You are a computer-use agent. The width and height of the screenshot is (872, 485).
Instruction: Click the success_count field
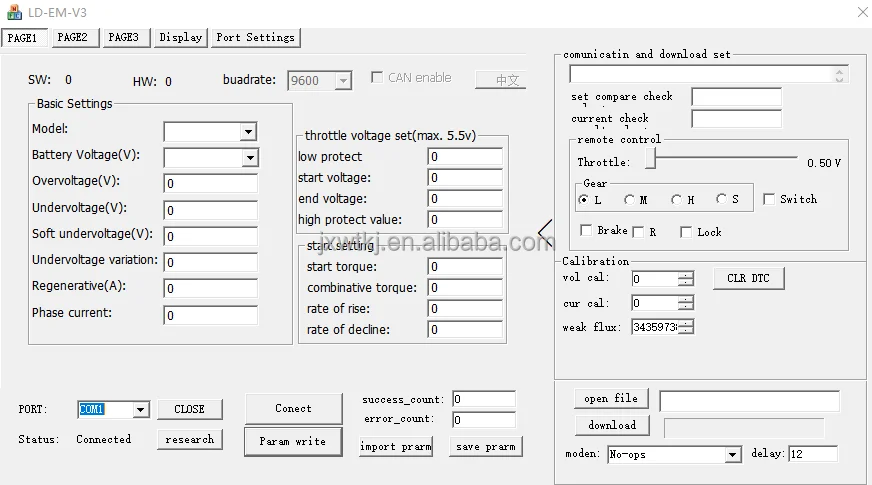point(484,399)
